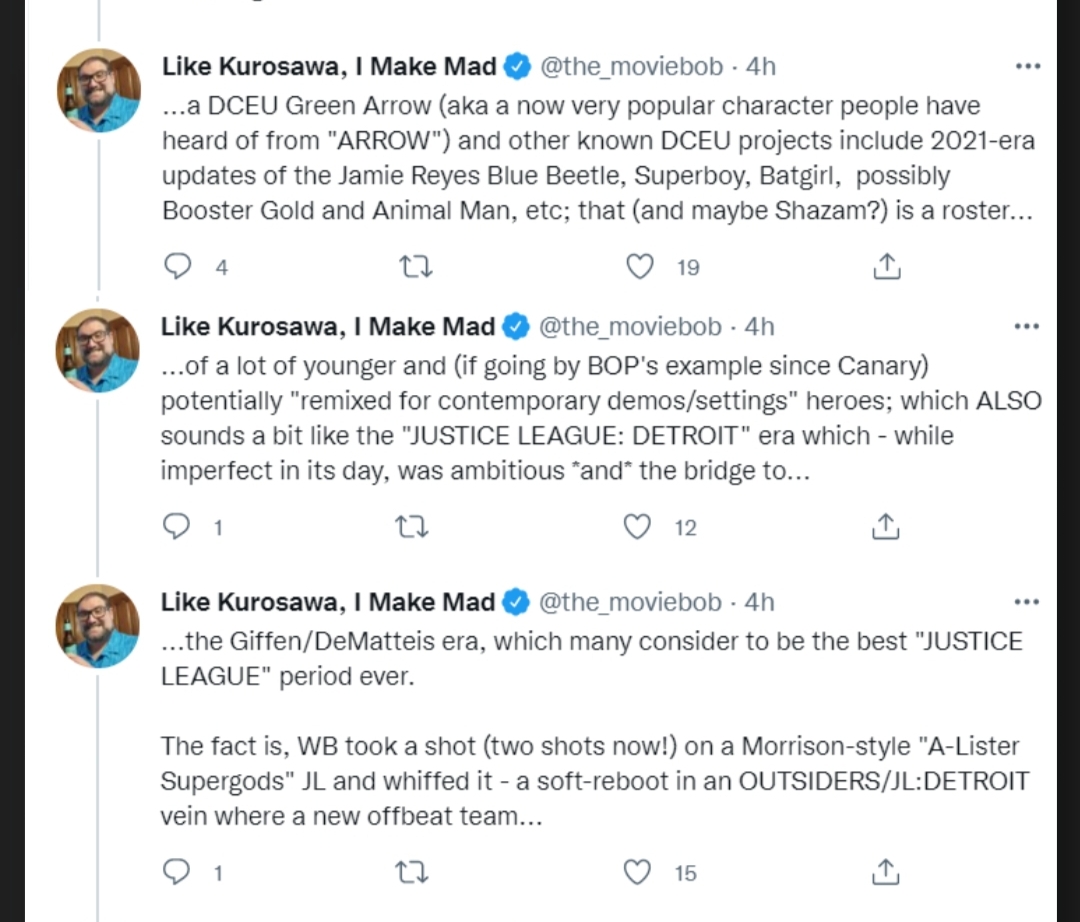Share the Giffen/DeMatteis era tweet
The width and height of the screenshot is (1080, 922).
887,873
